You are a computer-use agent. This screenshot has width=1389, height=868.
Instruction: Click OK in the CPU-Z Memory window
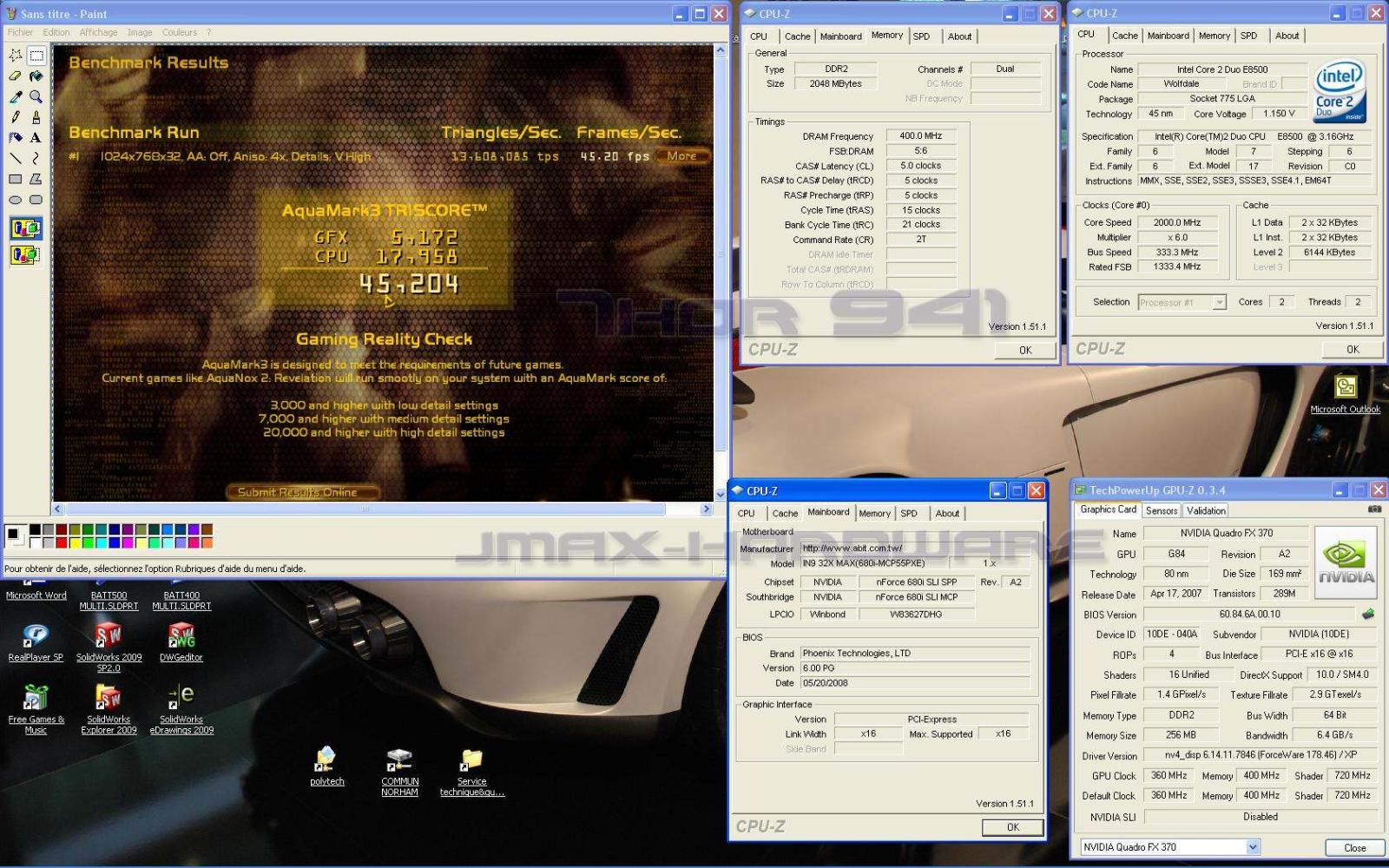[1025, 351]
